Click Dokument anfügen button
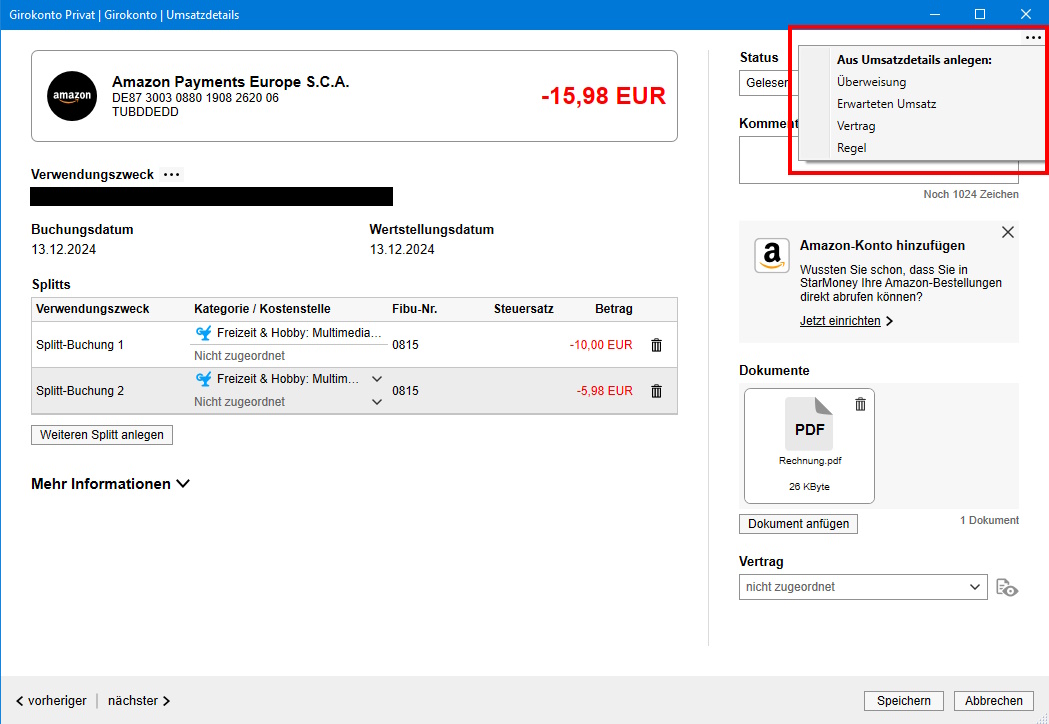The height and width of the screenshot is (724, 1049). pos(798,524)
